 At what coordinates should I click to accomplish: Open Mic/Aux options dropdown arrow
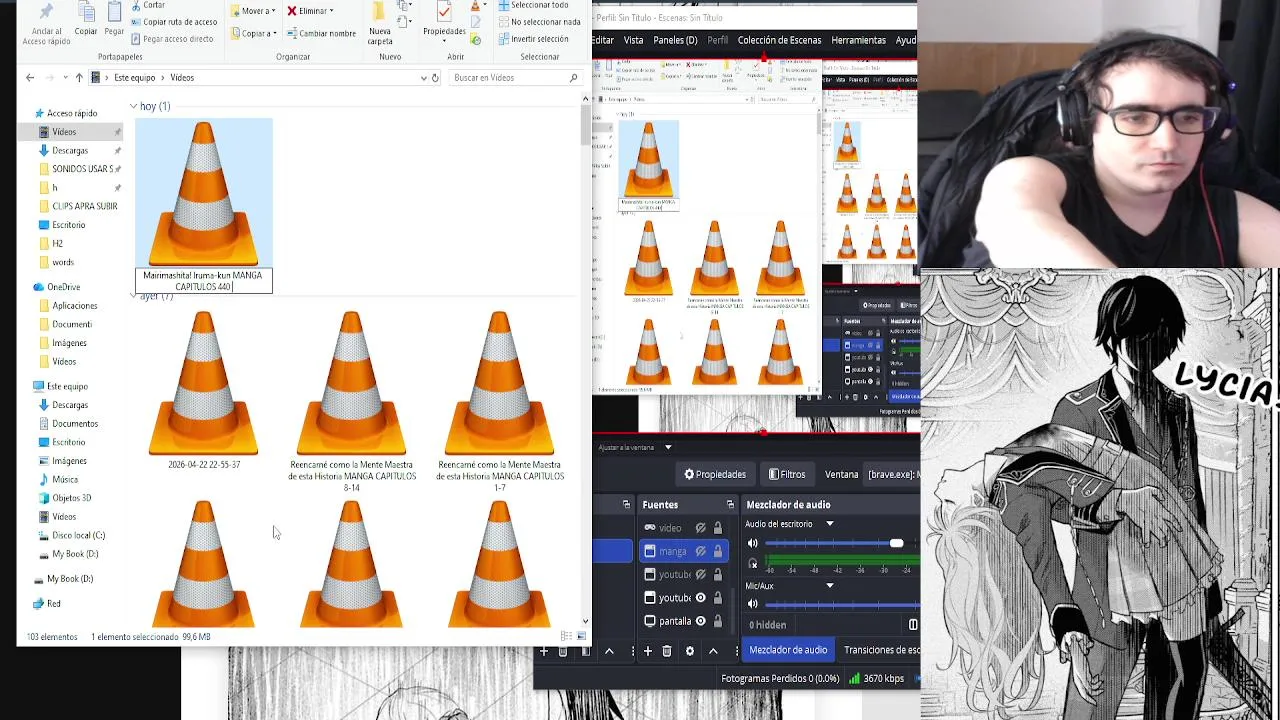pos(829,585)
